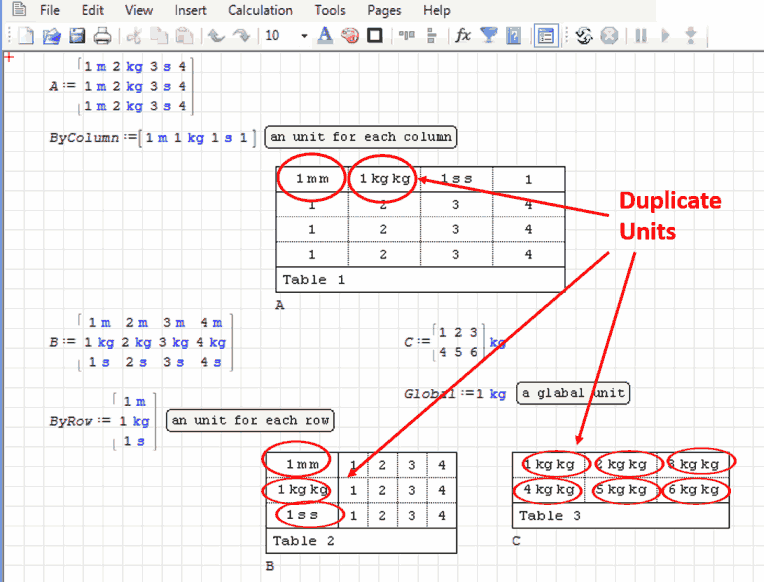The width and height of the screenshot is (764, 582).
Task: Toggle the side panel button in toolbar
Action: pos(545,36)
